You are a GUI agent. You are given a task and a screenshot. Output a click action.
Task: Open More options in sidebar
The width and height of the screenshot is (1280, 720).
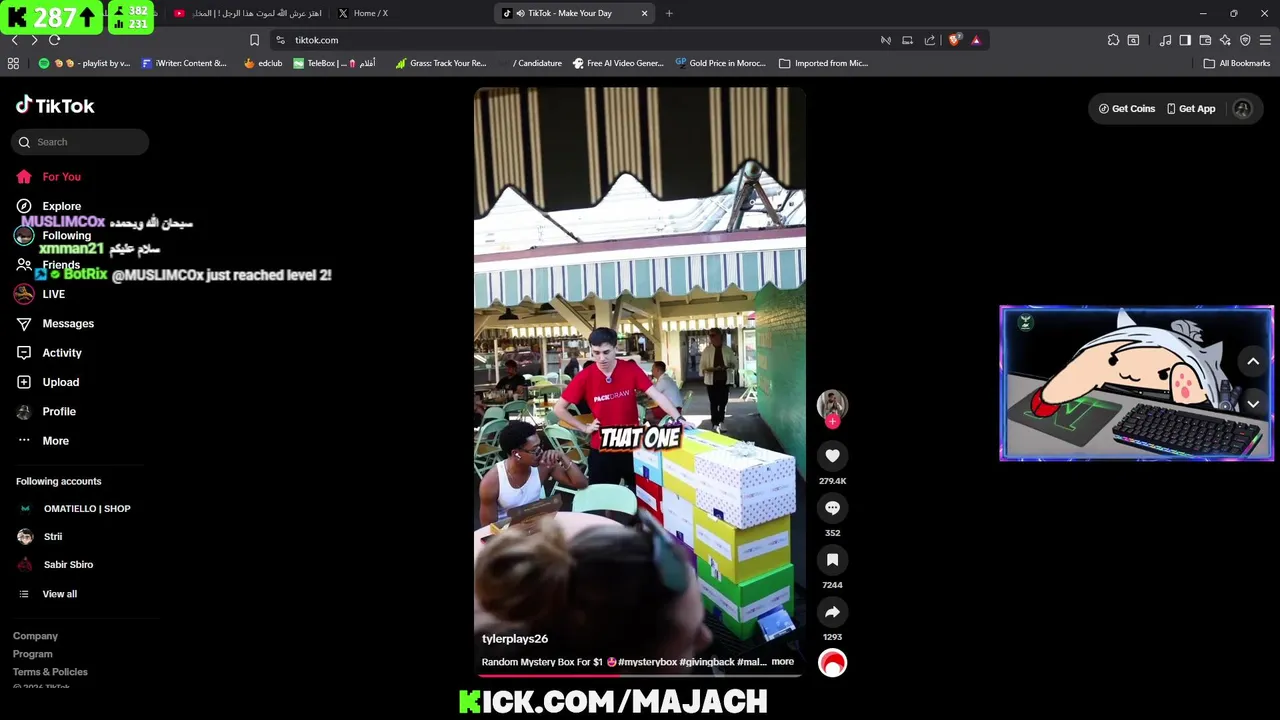43,441
